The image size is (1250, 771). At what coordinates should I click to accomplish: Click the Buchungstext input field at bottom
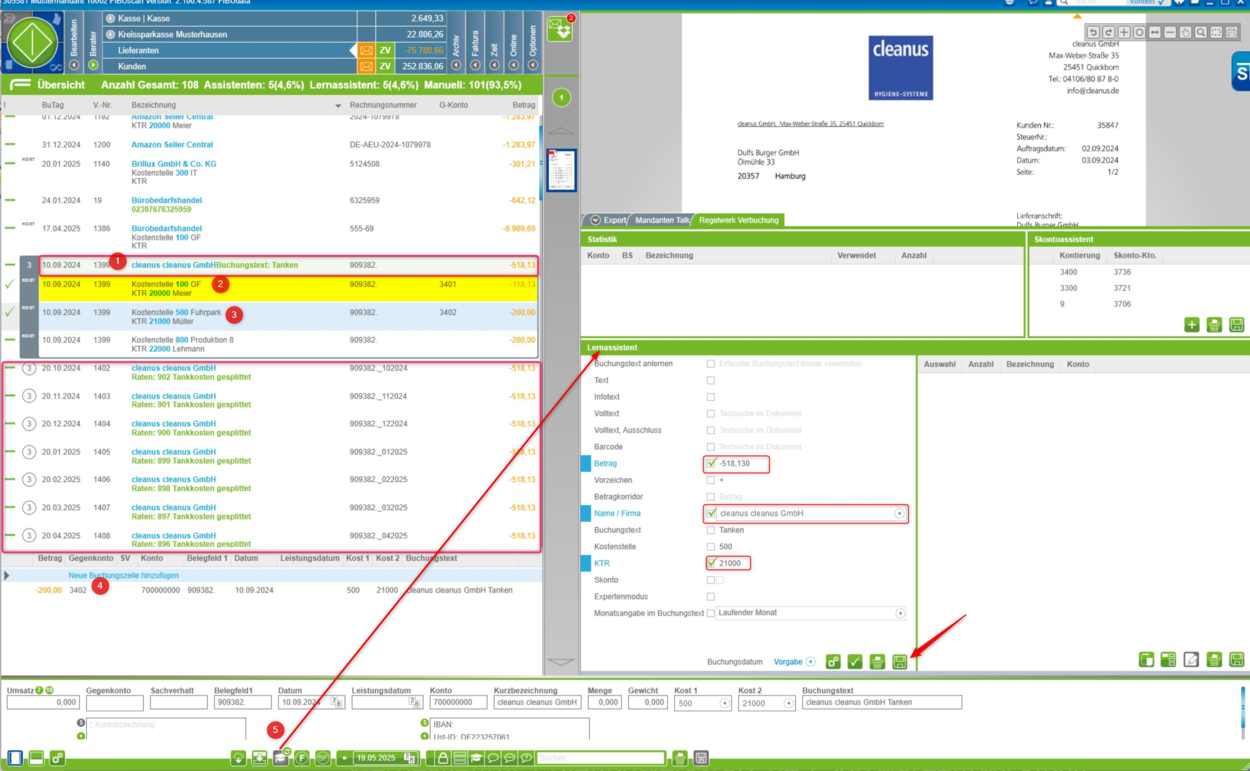(x=882, y=703)
